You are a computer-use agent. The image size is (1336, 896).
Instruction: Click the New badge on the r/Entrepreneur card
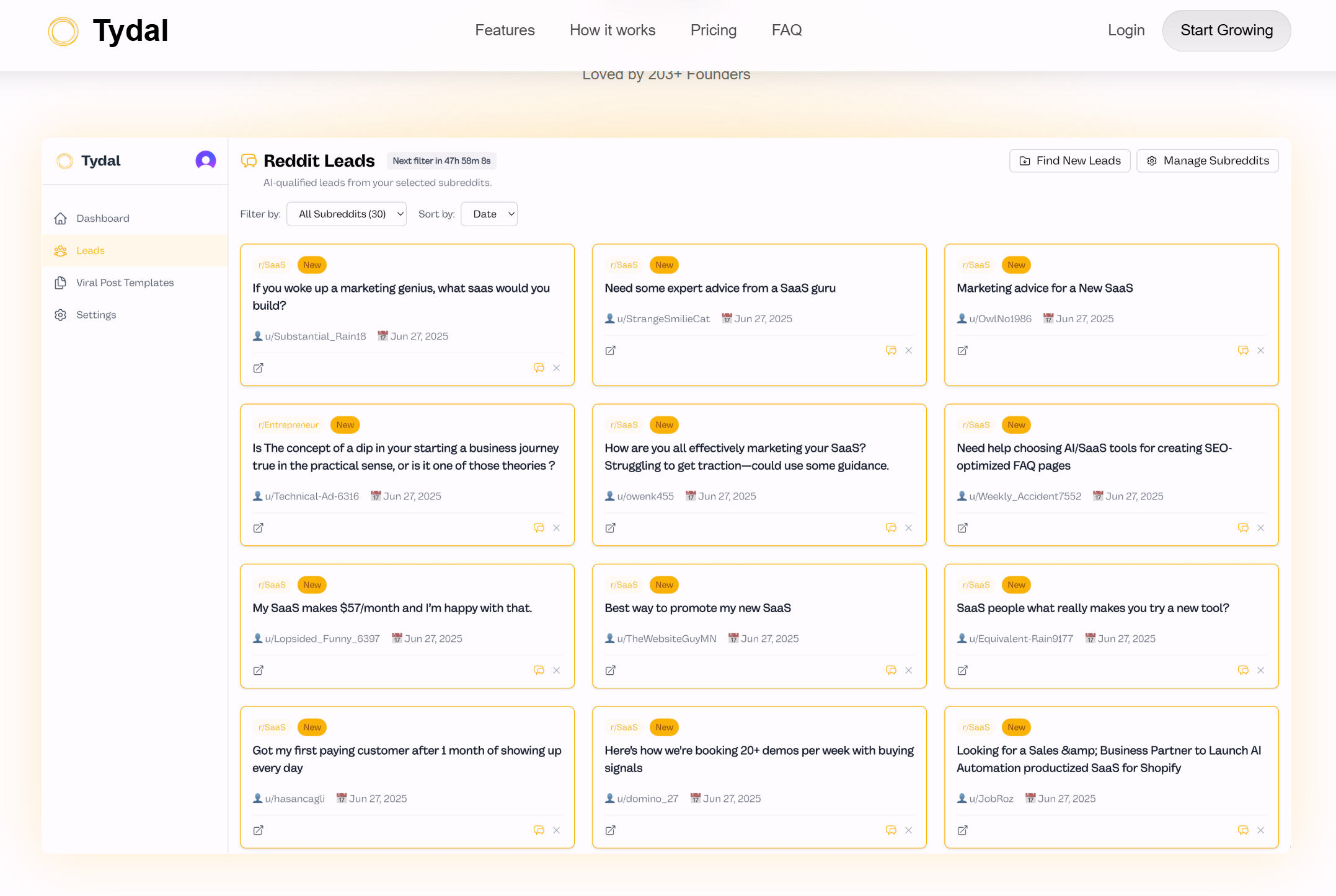pos(345,424)
